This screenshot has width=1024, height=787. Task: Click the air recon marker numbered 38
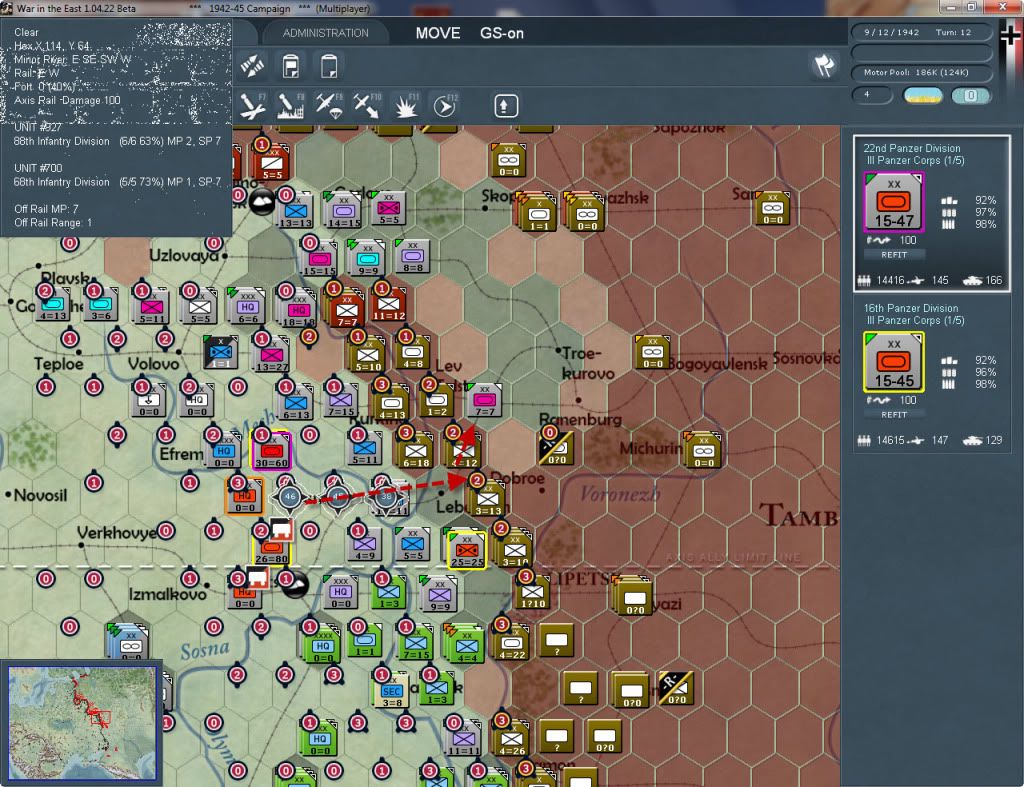pos(386,497)
